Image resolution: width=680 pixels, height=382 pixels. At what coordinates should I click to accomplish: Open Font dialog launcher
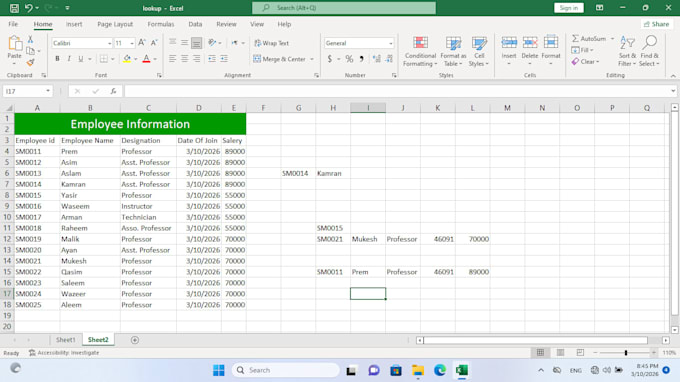pos(159,75)
